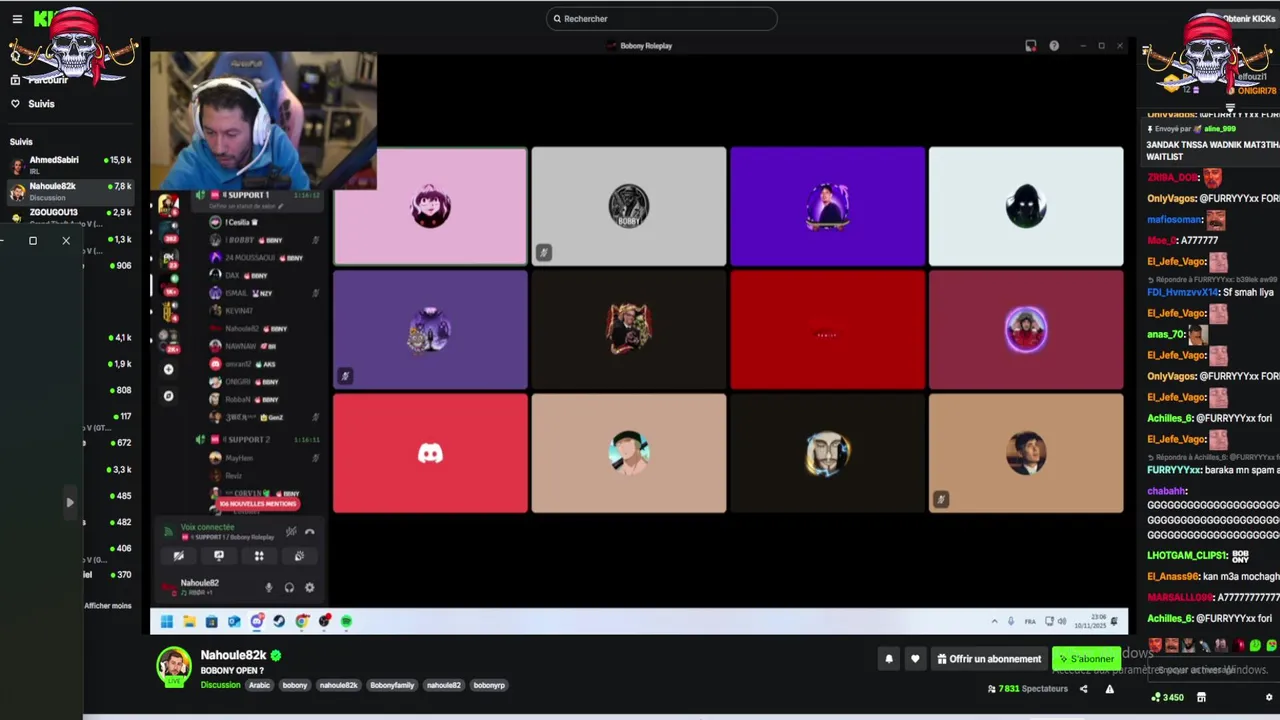Toggle Discord noise suppression icon
1280x720 pixels.
(x=291, y=532)
